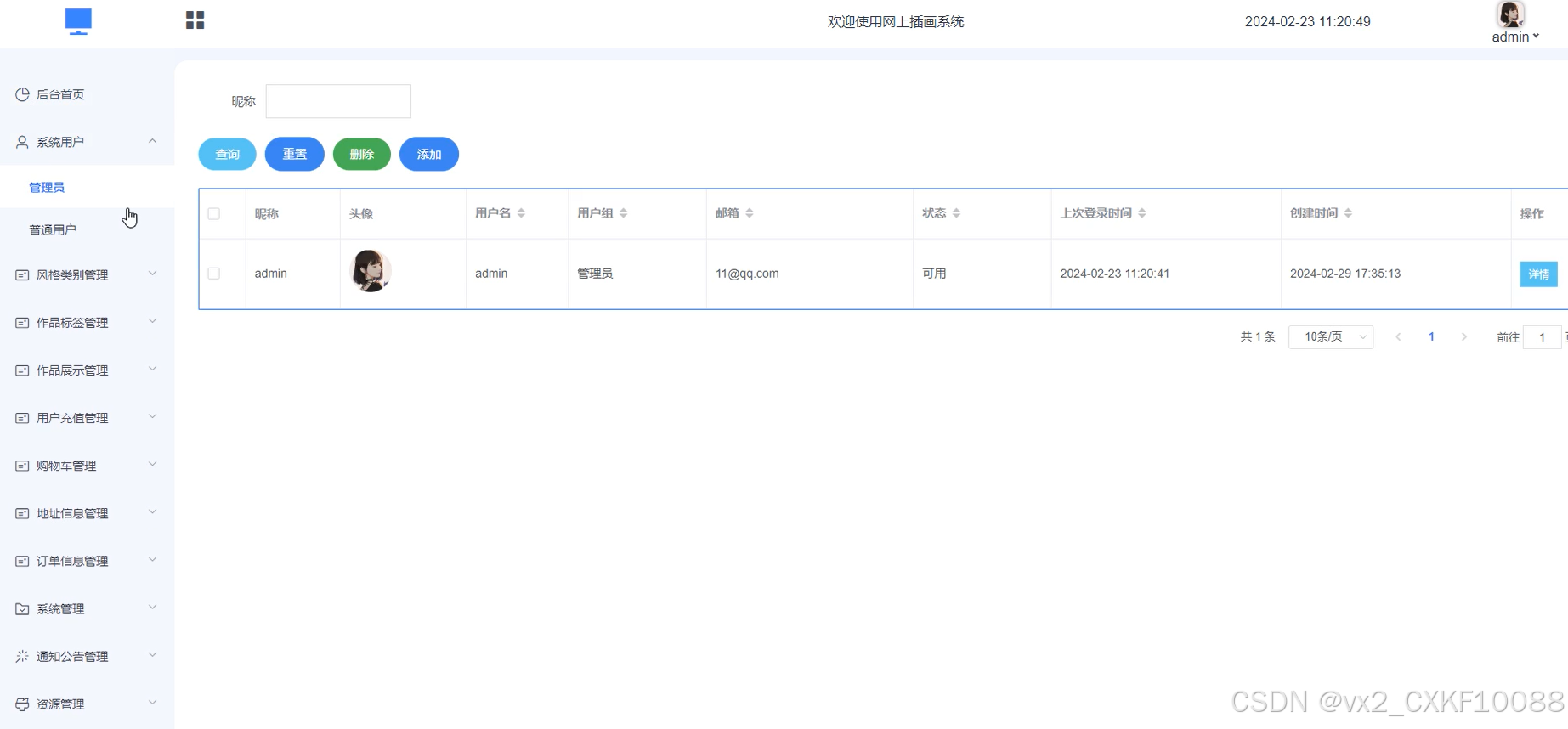Screen dimensions: 1568x729
Task: Sort by 上次登录时间 column arrows
Action: click(x=1141, y=213)
